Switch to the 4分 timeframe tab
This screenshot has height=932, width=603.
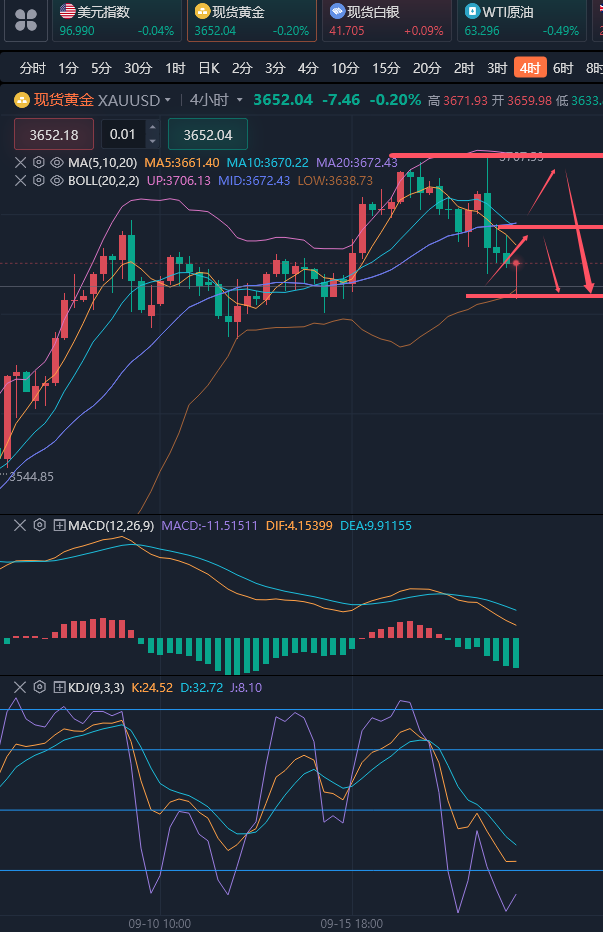coord(308,68)
